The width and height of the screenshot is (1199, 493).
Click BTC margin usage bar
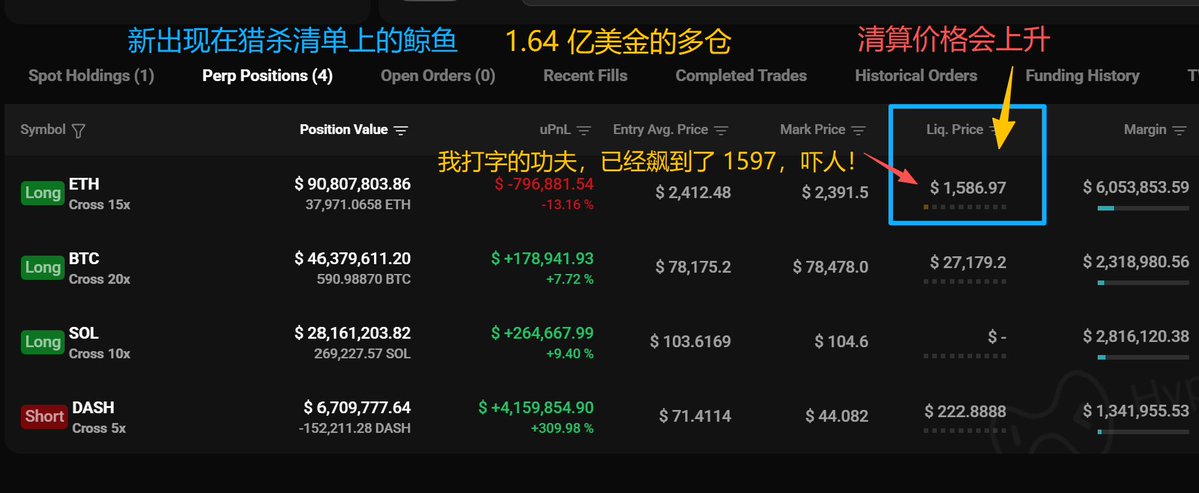1143,283
